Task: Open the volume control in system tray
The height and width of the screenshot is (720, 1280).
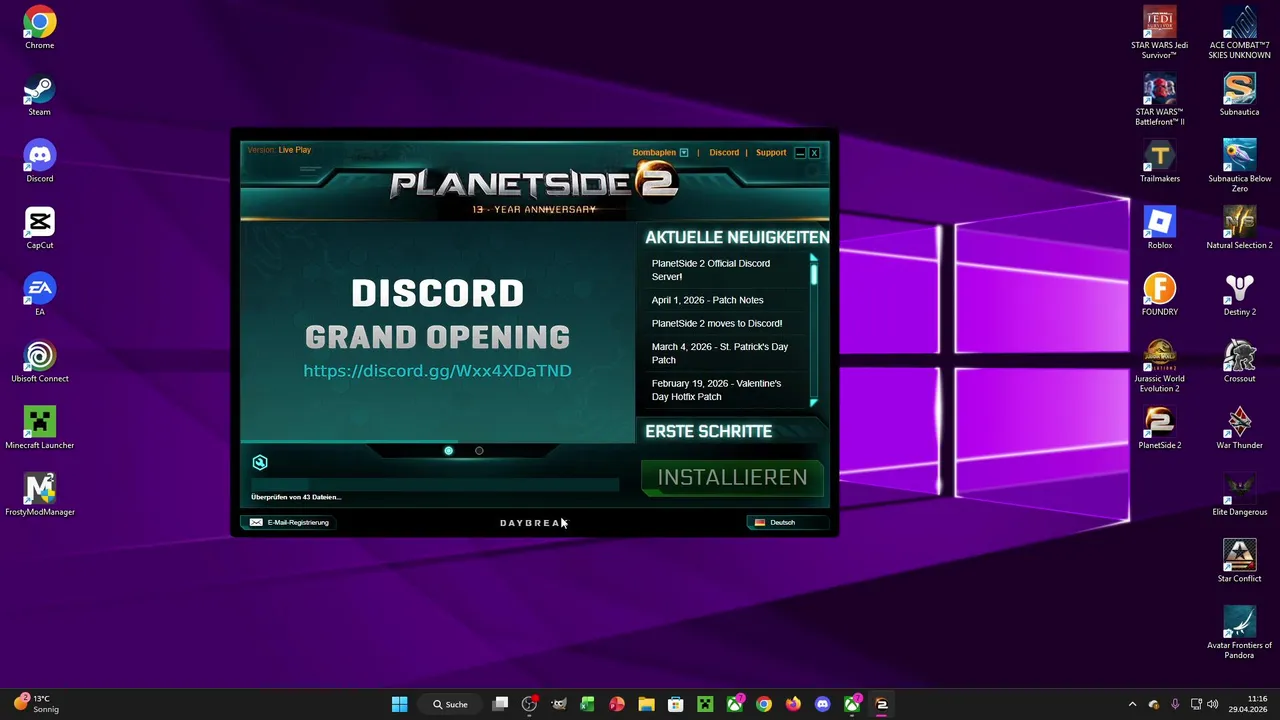Action: 1212,704
